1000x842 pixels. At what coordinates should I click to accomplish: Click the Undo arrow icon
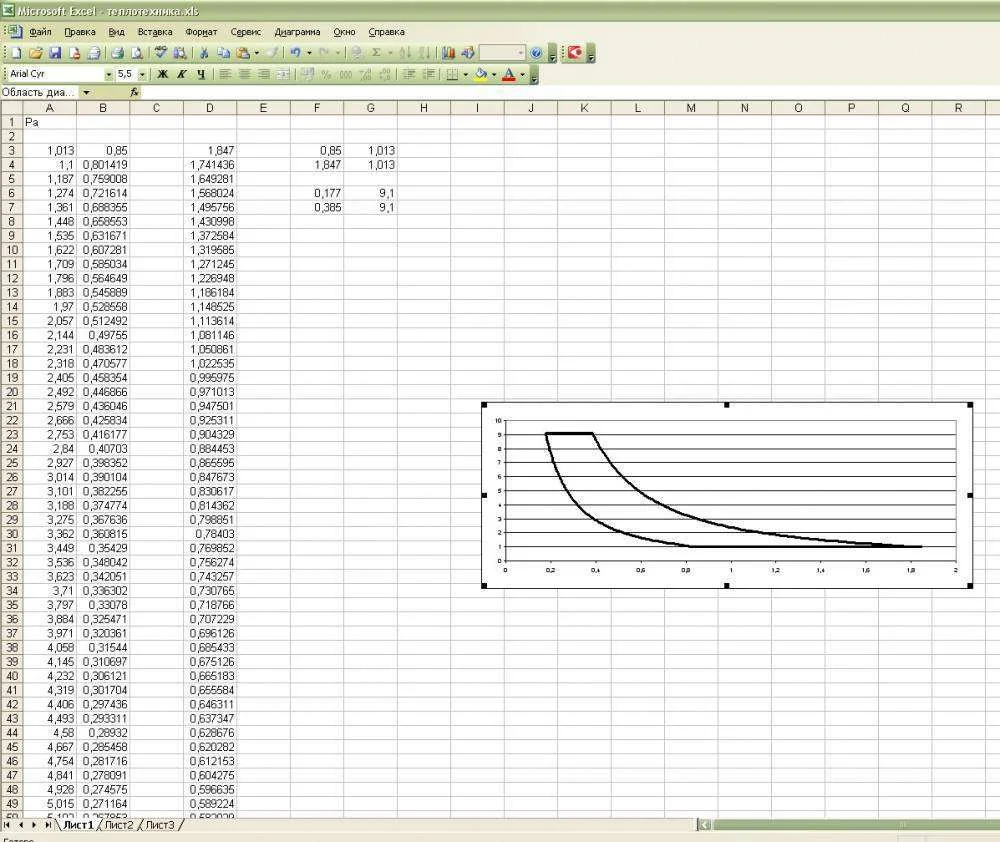(296, 53)
